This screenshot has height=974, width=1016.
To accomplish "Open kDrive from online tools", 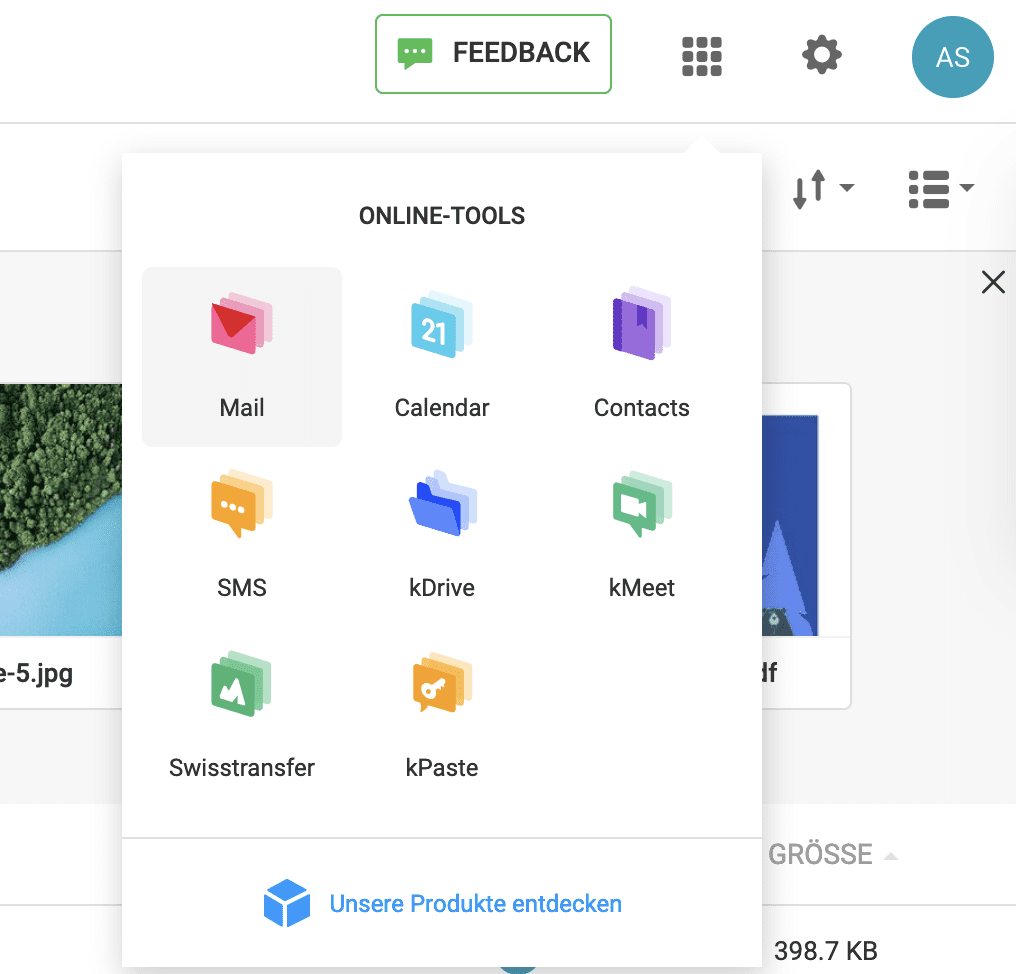I will (x=442, y=536).
